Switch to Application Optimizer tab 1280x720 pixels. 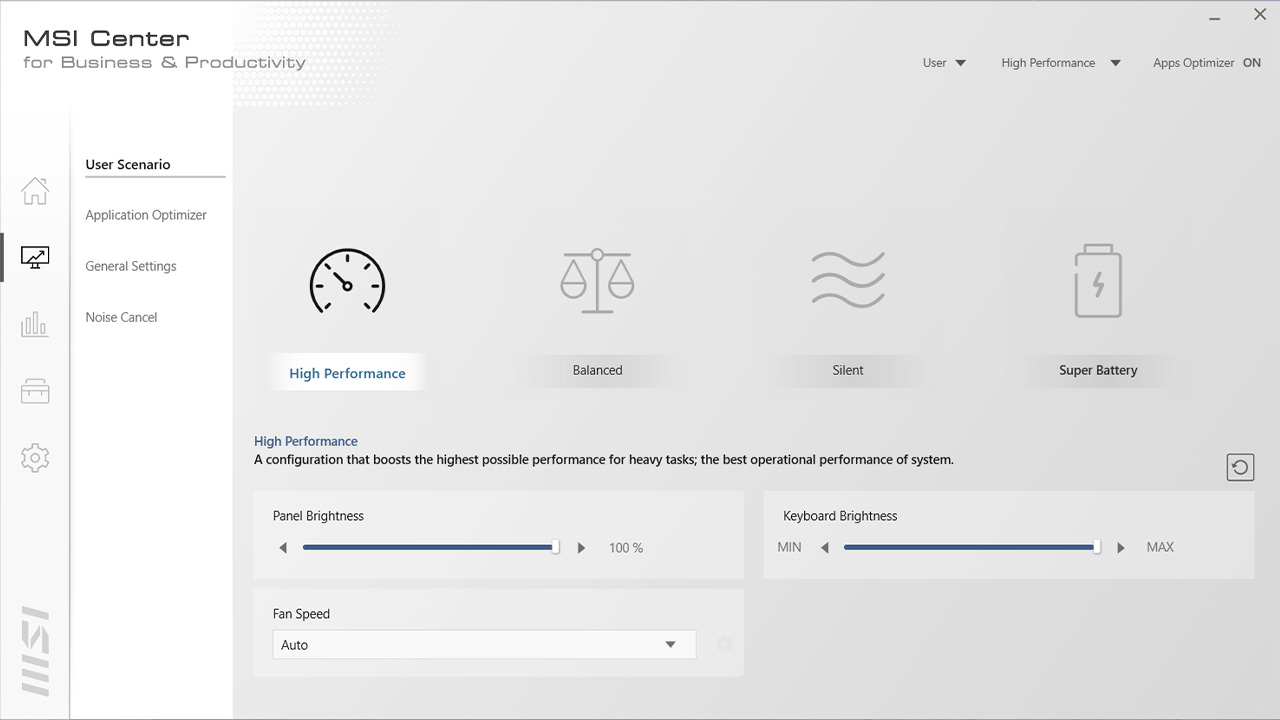(x=146, y=215)
